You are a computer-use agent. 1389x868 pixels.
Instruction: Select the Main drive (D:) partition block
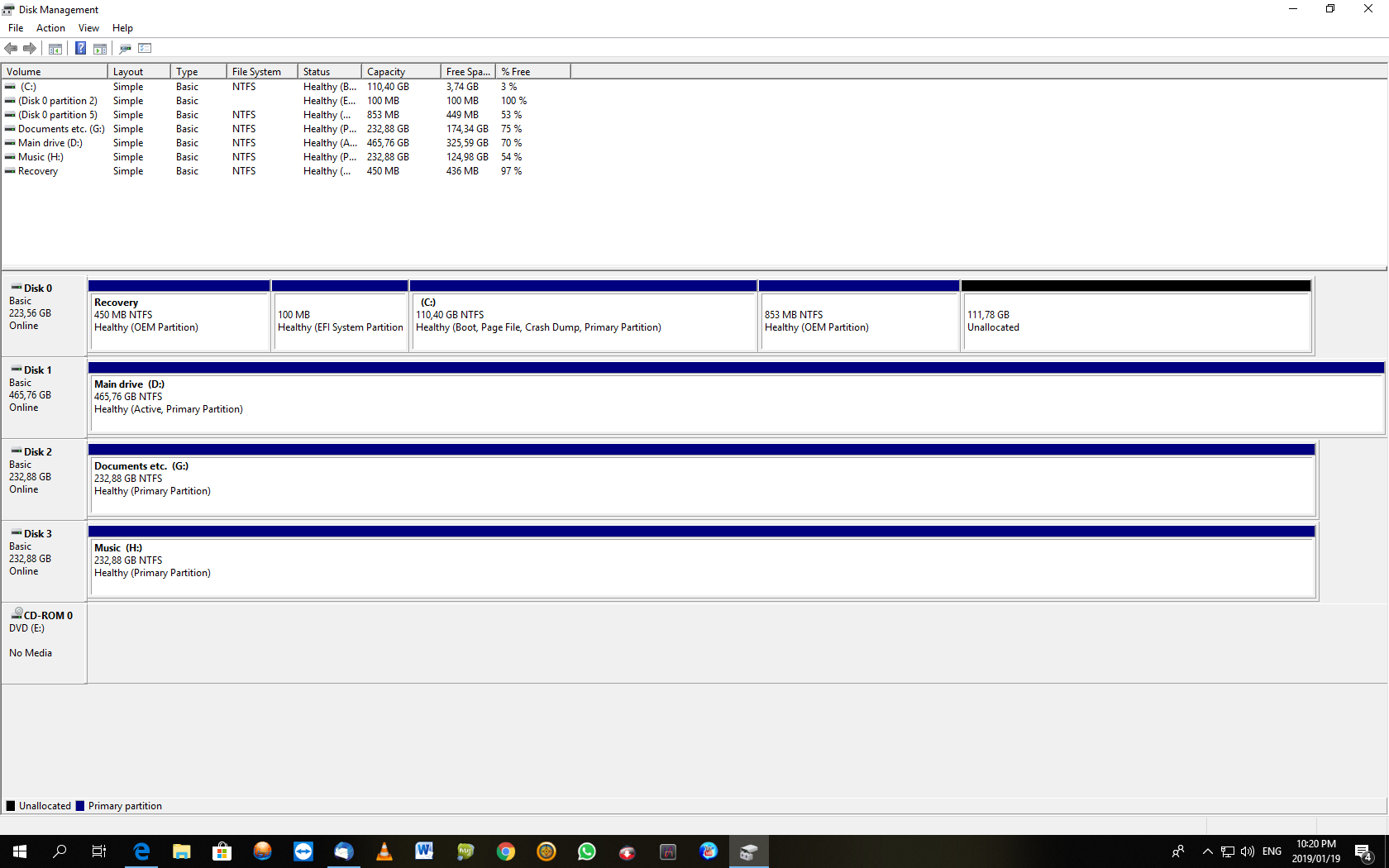(x=736, y=398)
